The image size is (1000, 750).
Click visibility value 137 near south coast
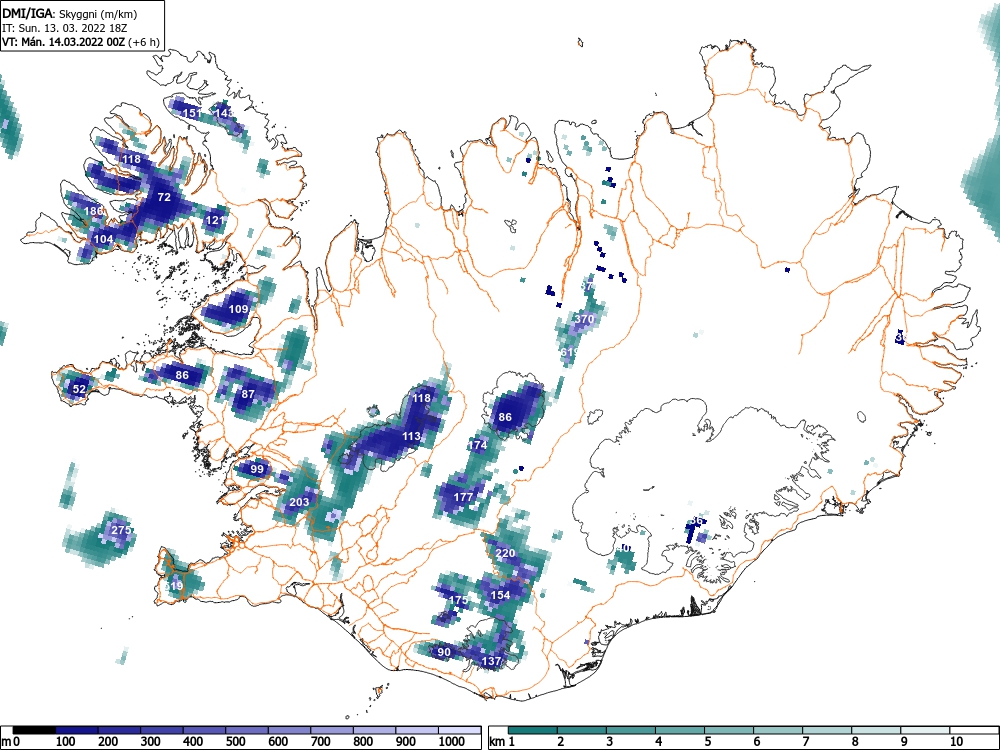pos(491,661)
